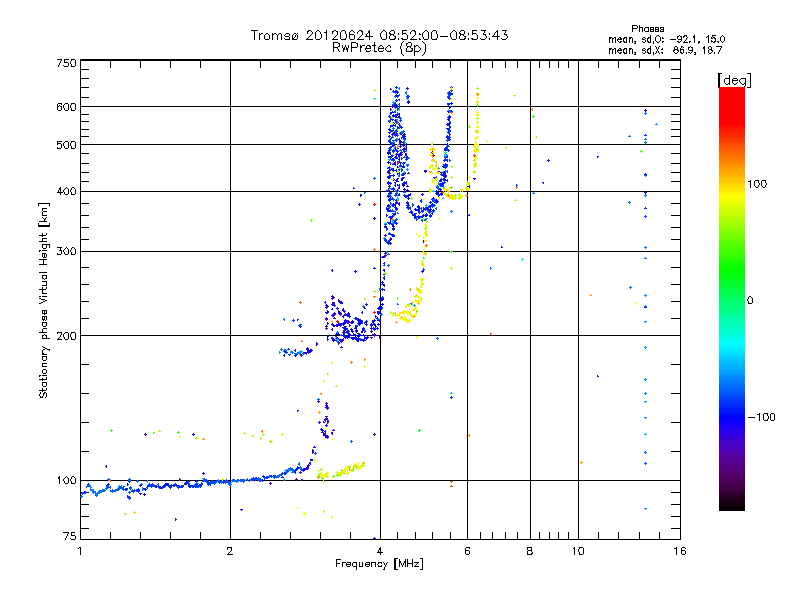This screenshot has width=800, height=600.
Task: Click the x-axis label 'Frequency [MHz]'
Action: pyautogui.click(x=379, y=564)
